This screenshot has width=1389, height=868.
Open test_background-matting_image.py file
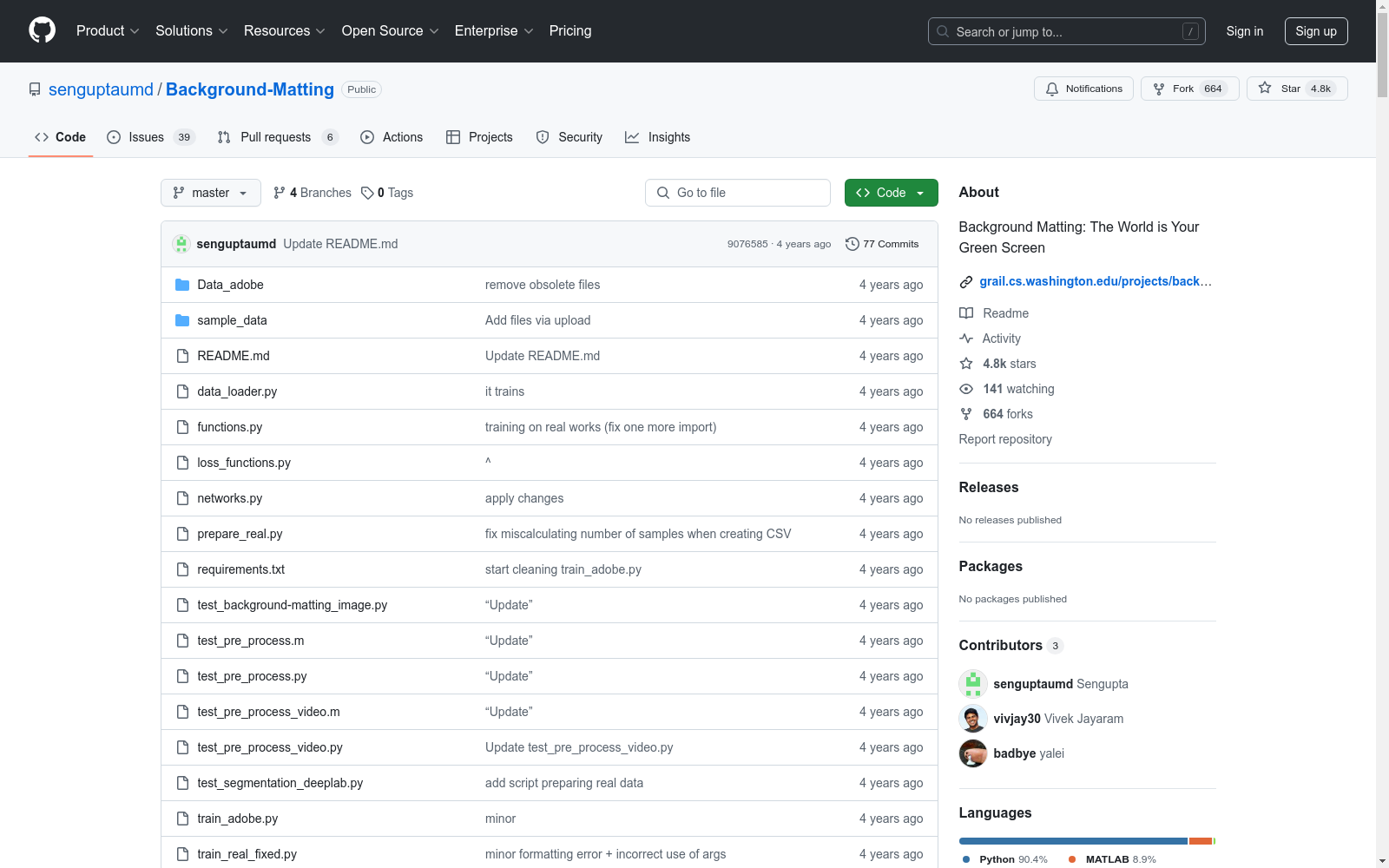coord(293,605)
